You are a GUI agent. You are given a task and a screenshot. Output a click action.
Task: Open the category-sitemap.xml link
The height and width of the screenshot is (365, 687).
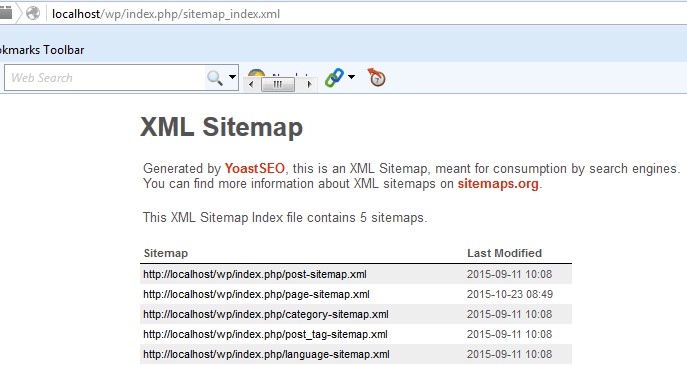pyautogui.click(x=266, y=314)
